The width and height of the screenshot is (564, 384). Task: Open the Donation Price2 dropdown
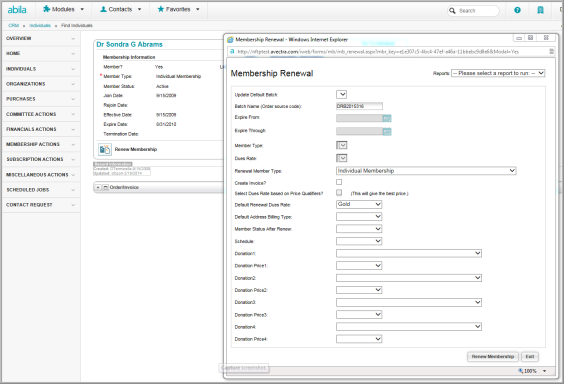point(359,290)
